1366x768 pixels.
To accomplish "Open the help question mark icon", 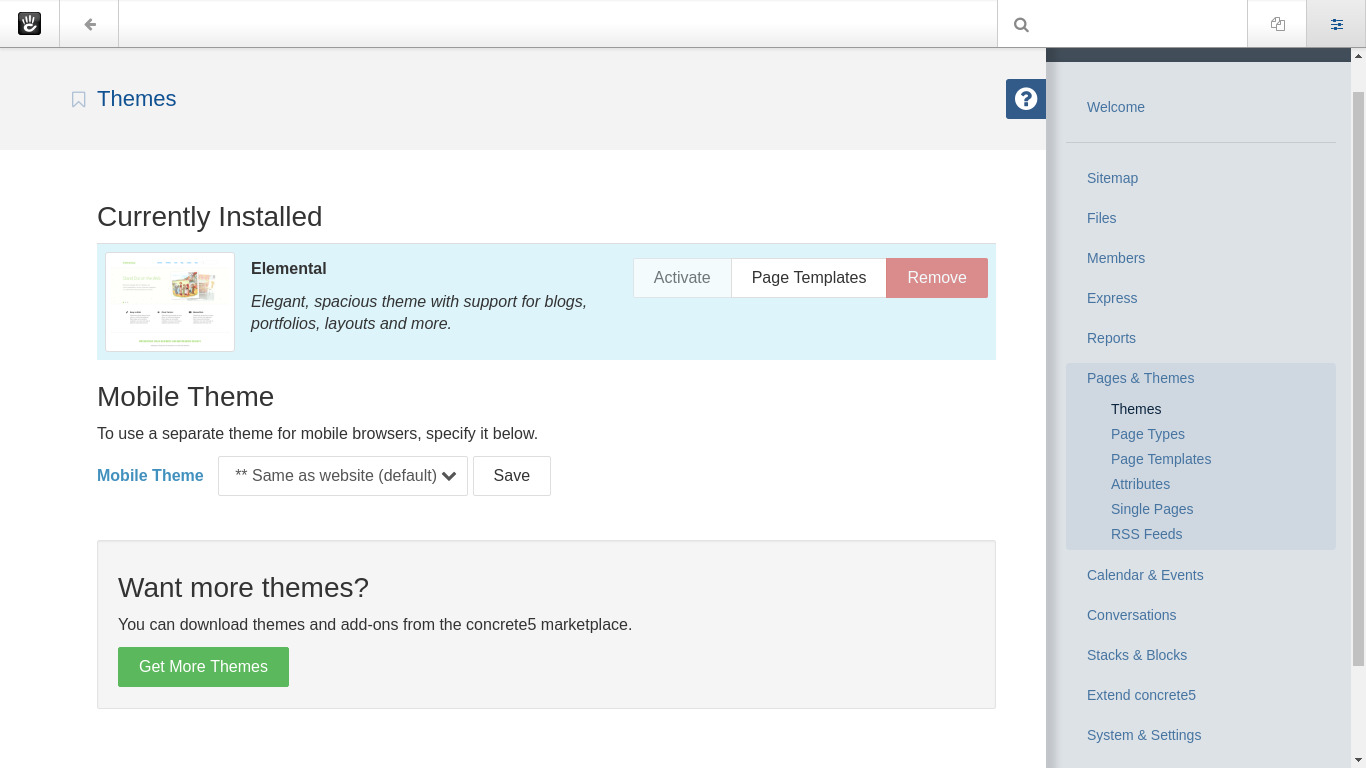I will point(1025,99).
